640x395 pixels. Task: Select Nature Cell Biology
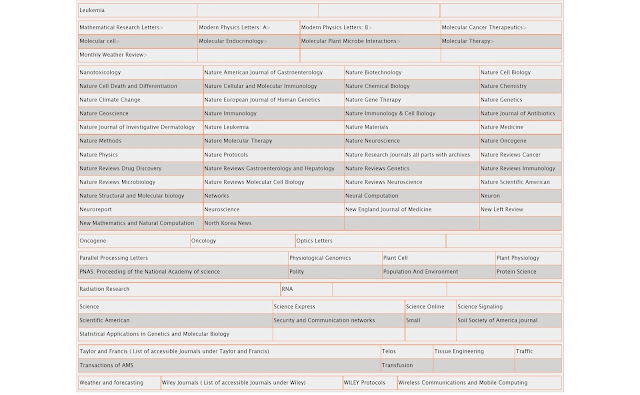tap(505, 72)
